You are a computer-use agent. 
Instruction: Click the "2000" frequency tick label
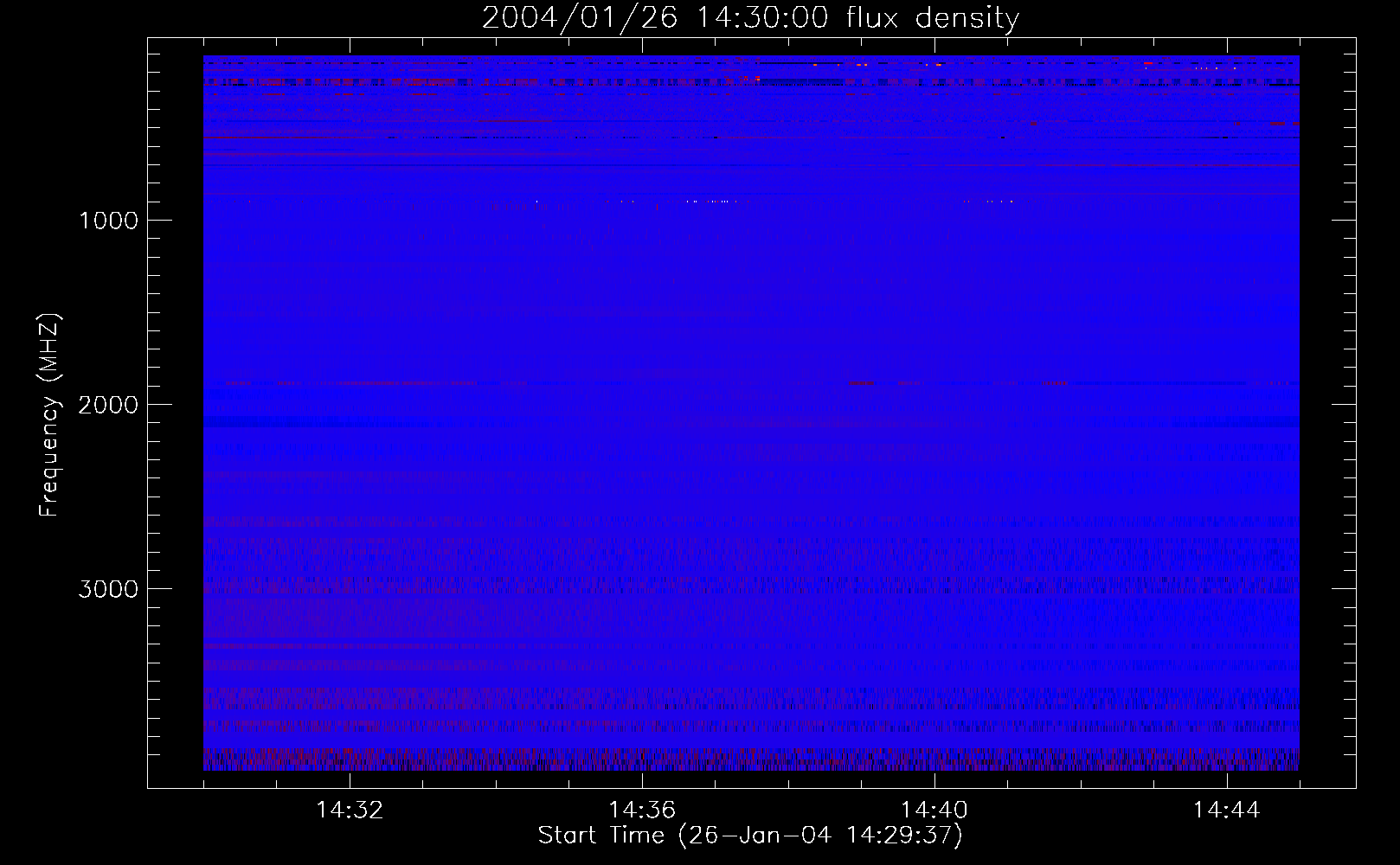pos(108,405)
